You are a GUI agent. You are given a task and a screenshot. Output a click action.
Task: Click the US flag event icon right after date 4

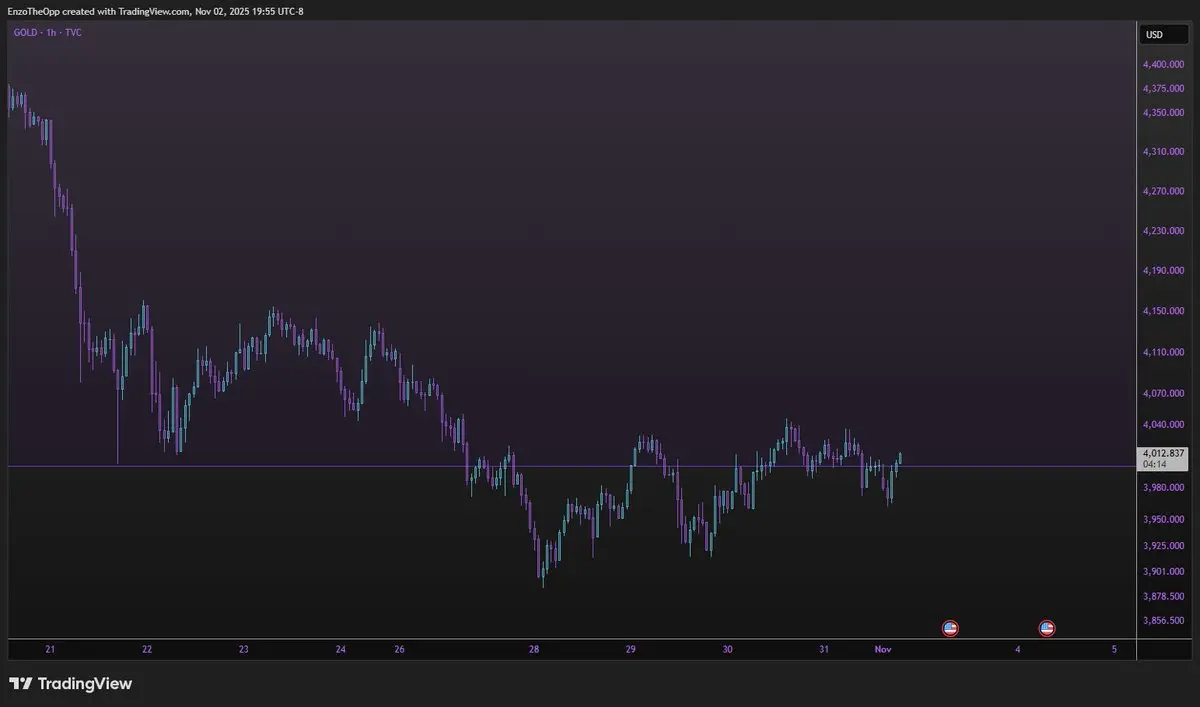pos(1047,629)
